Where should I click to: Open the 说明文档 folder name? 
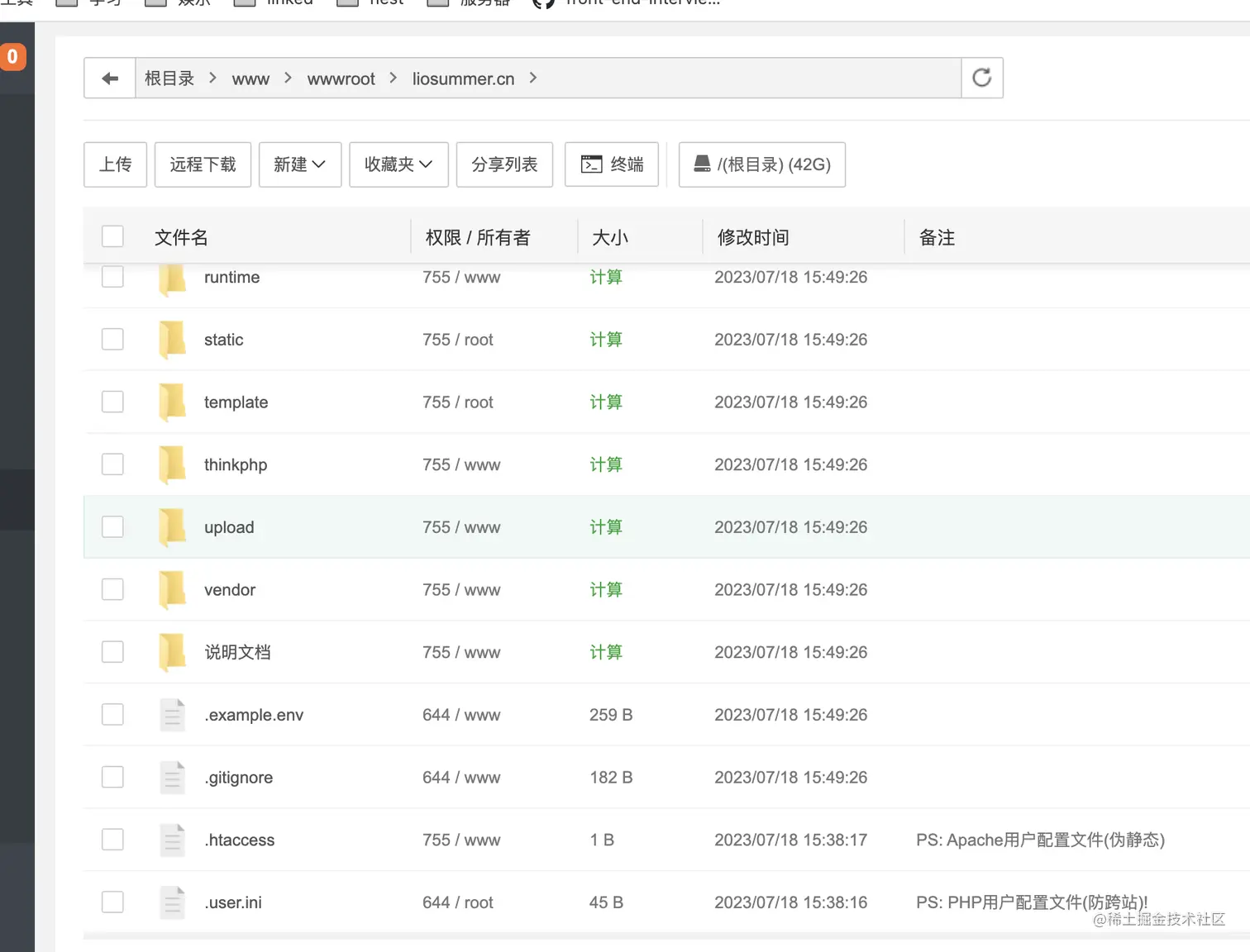click(237, 652)
